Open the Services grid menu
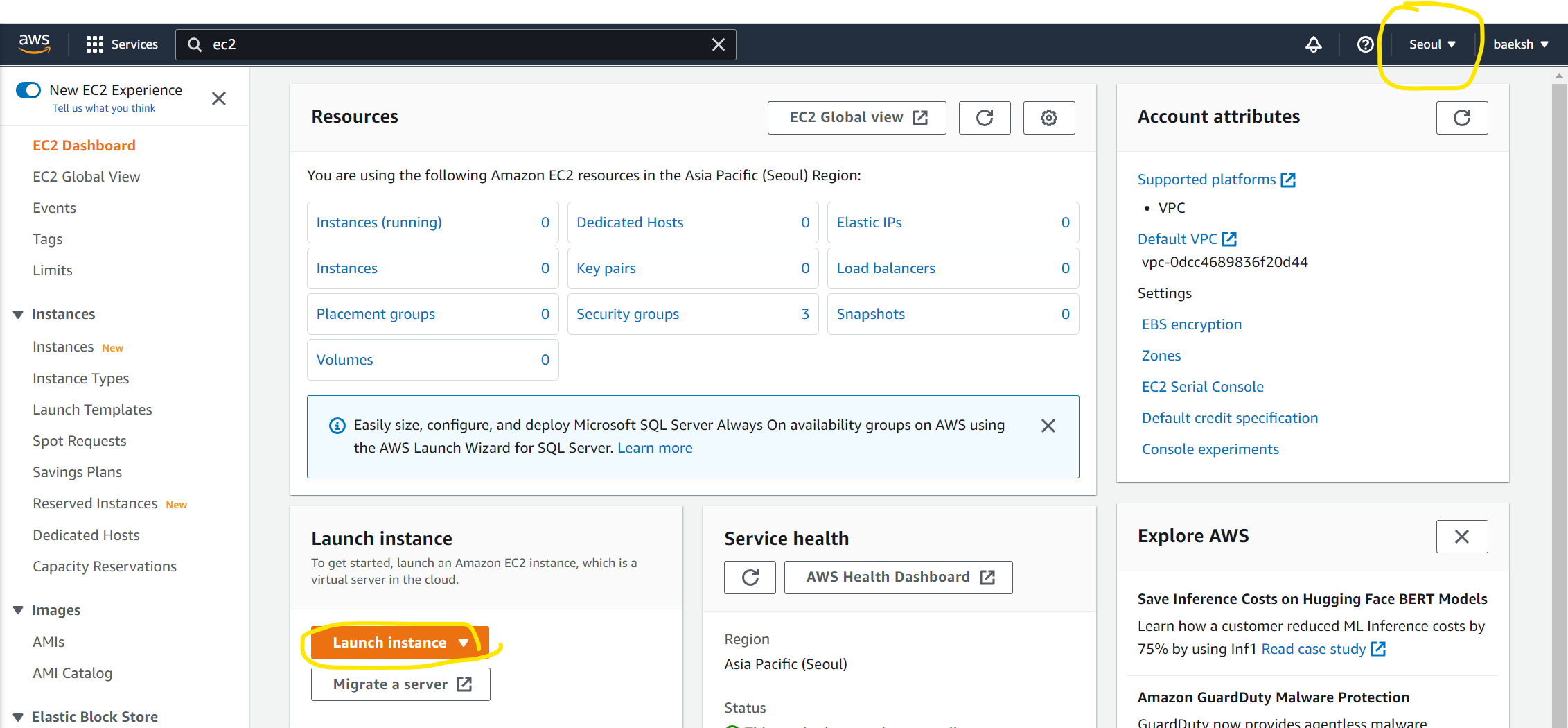Image resolution: width=1568 pixels, height=728 pixels. [x=122, y=44]
